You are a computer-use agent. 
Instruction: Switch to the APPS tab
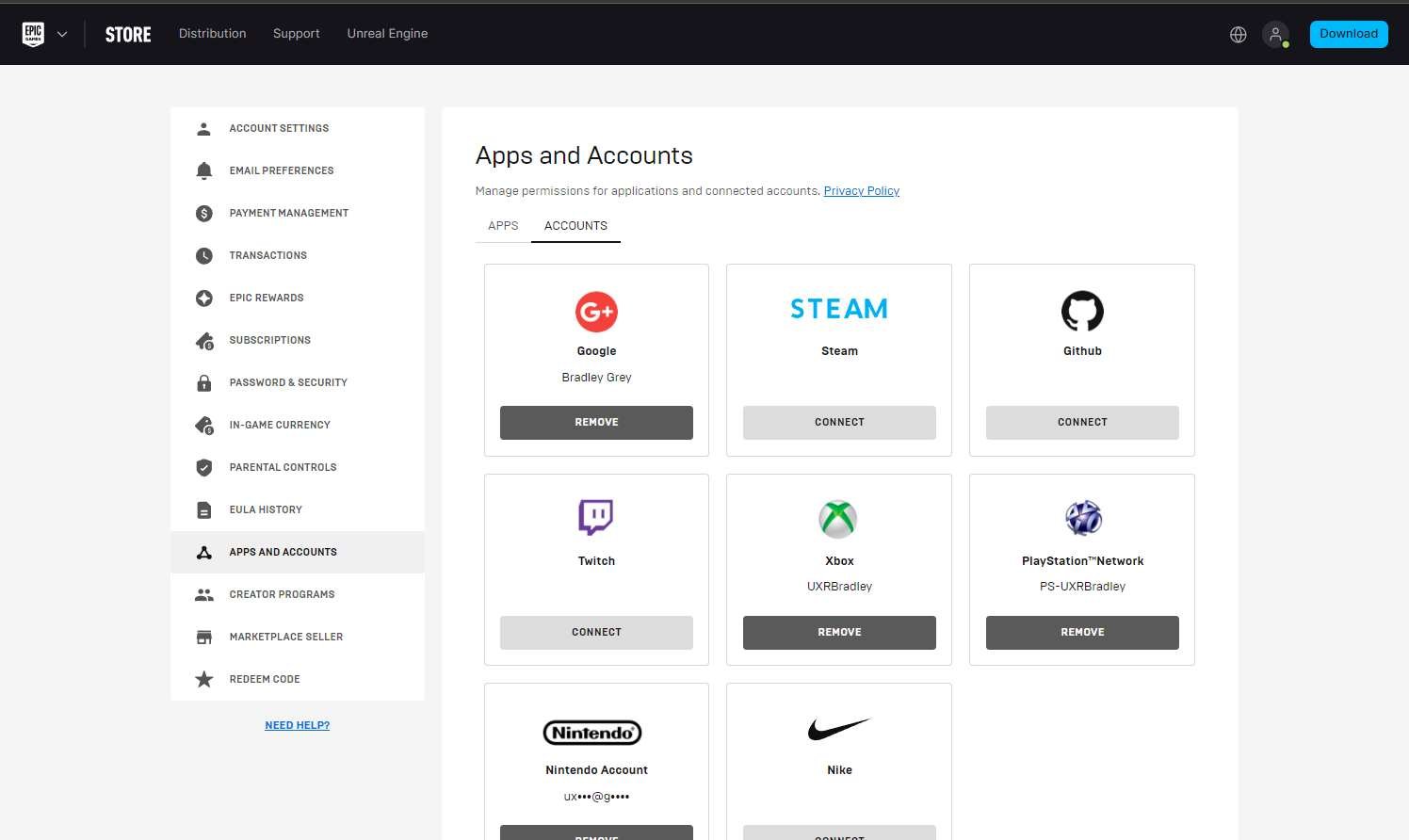click(x=503, y=226)
